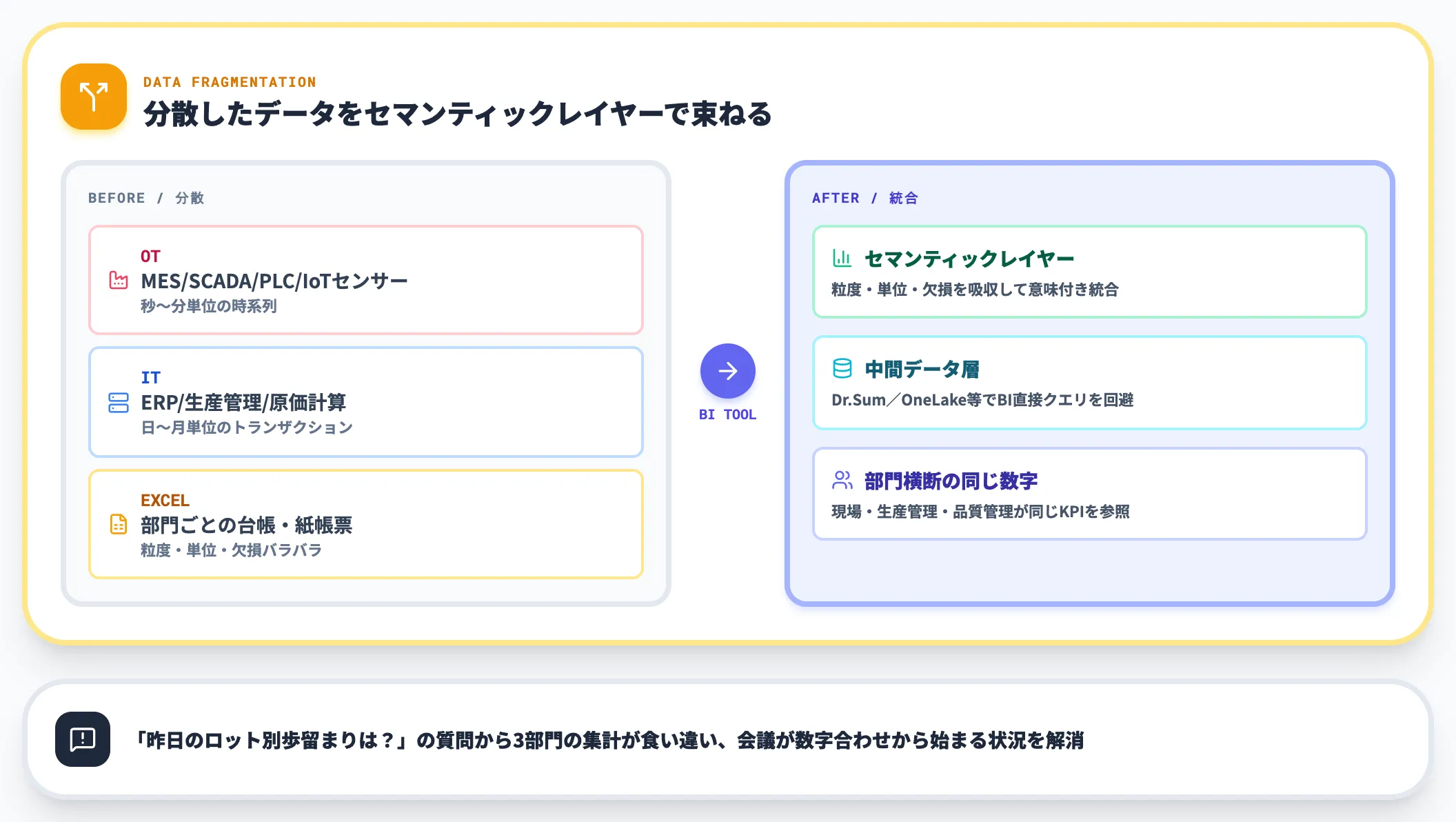1456x822 pixels.
Task: Click the bottom sentence about 昨日のロット別歩留まり
Action: point(609,740)
